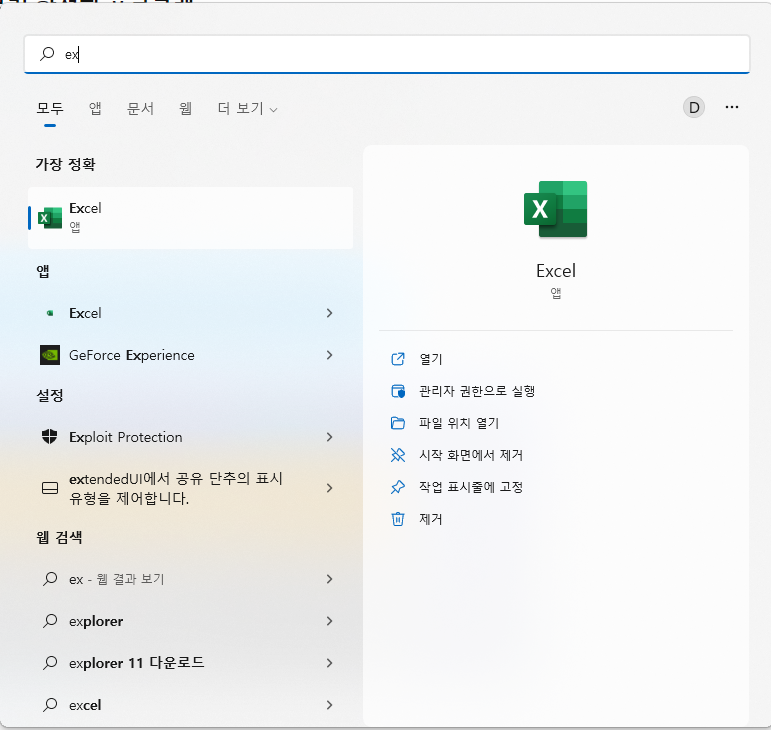Switch to the 웹 tab
This screenshot has width=771, height=730.
[x=185, y=108]
